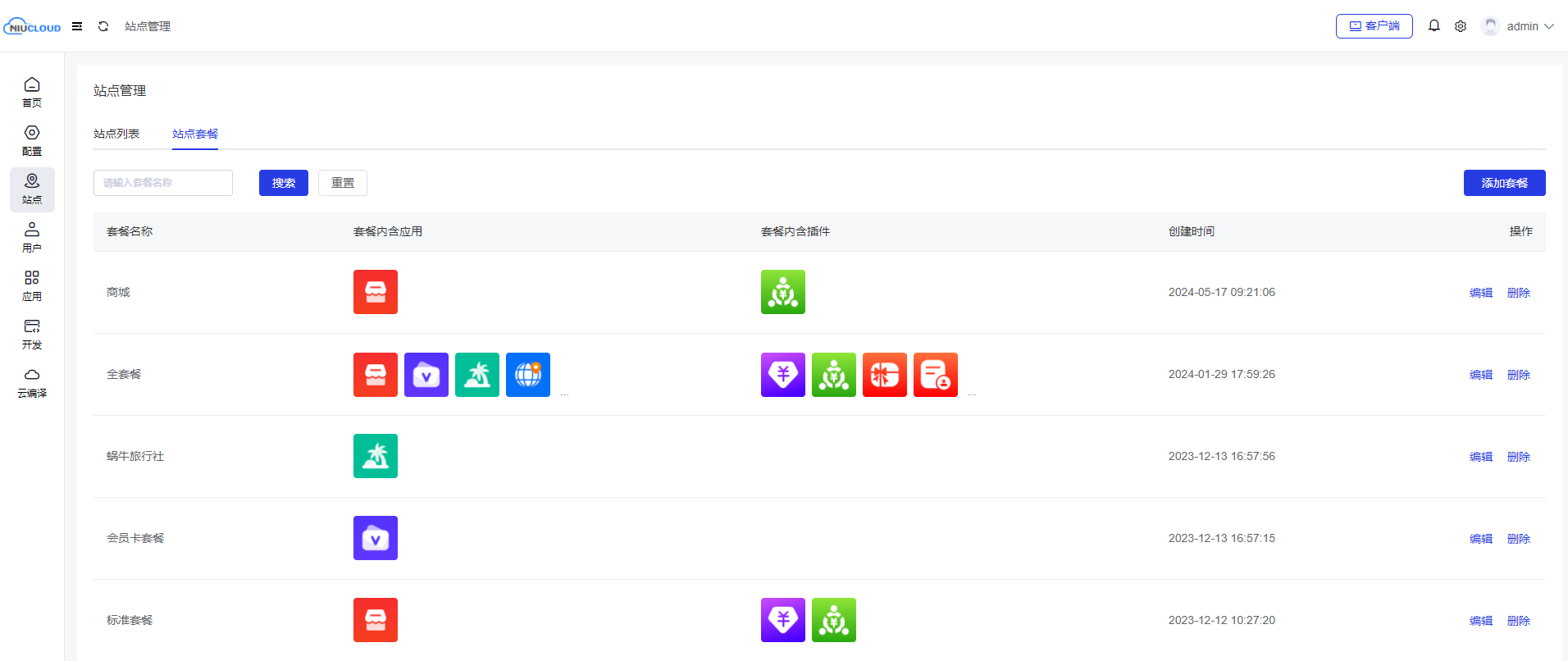Click the 搜索 button
Image resolution: width=1568 pixels, height=661 pixels.
(x=284, y=183)
